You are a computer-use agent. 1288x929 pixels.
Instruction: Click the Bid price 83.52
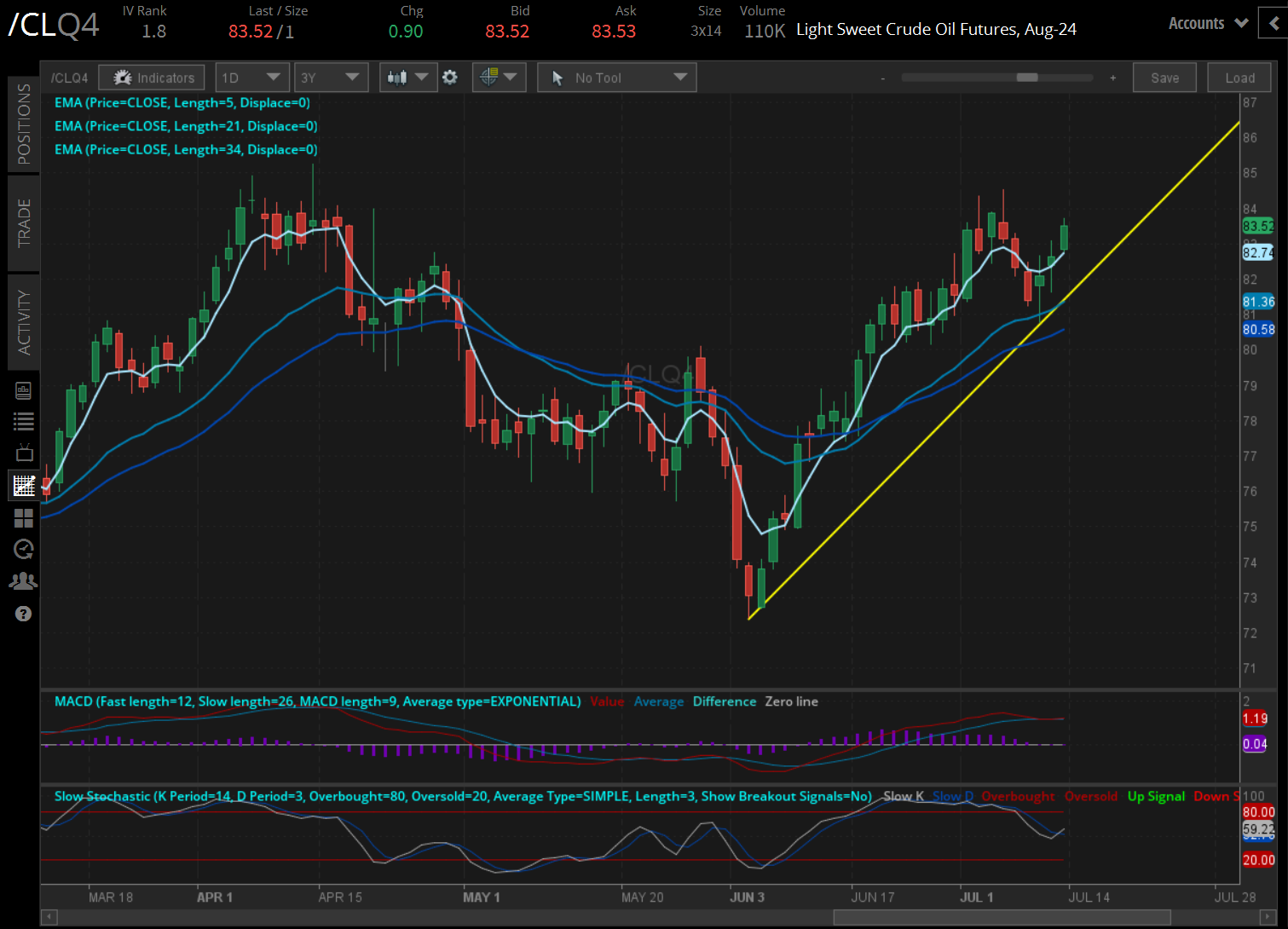[x=507, y=32]
